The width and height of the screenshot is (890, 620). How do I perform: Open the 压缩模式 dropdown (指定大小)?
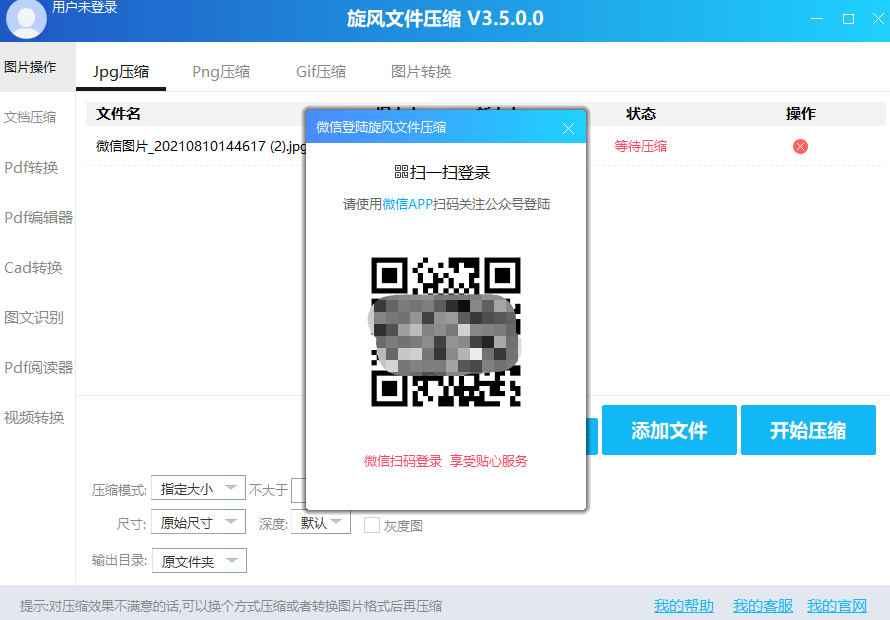[x=198, y=488]
